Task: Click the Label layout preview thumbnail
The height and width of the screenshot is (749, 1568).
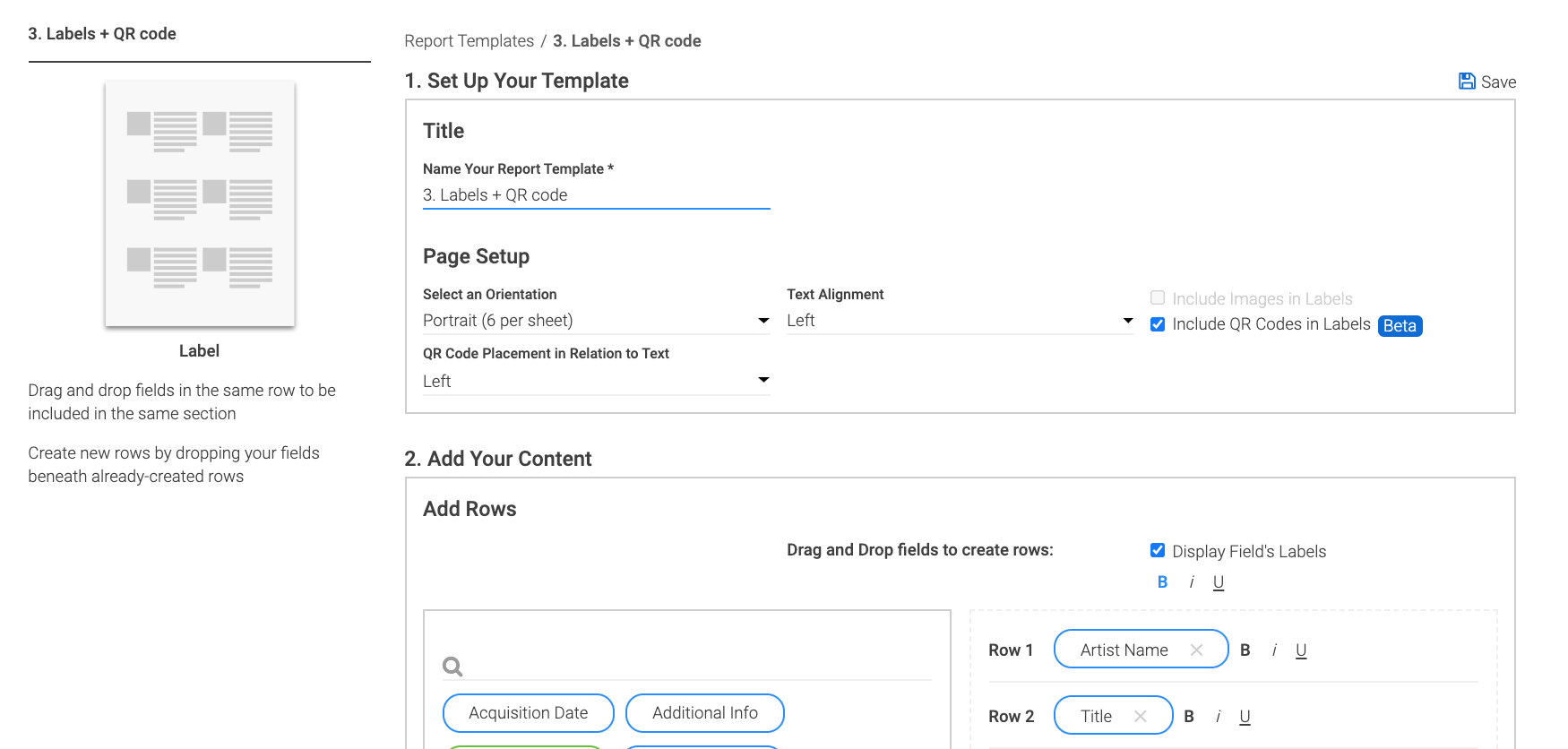Action: (200, 203)
